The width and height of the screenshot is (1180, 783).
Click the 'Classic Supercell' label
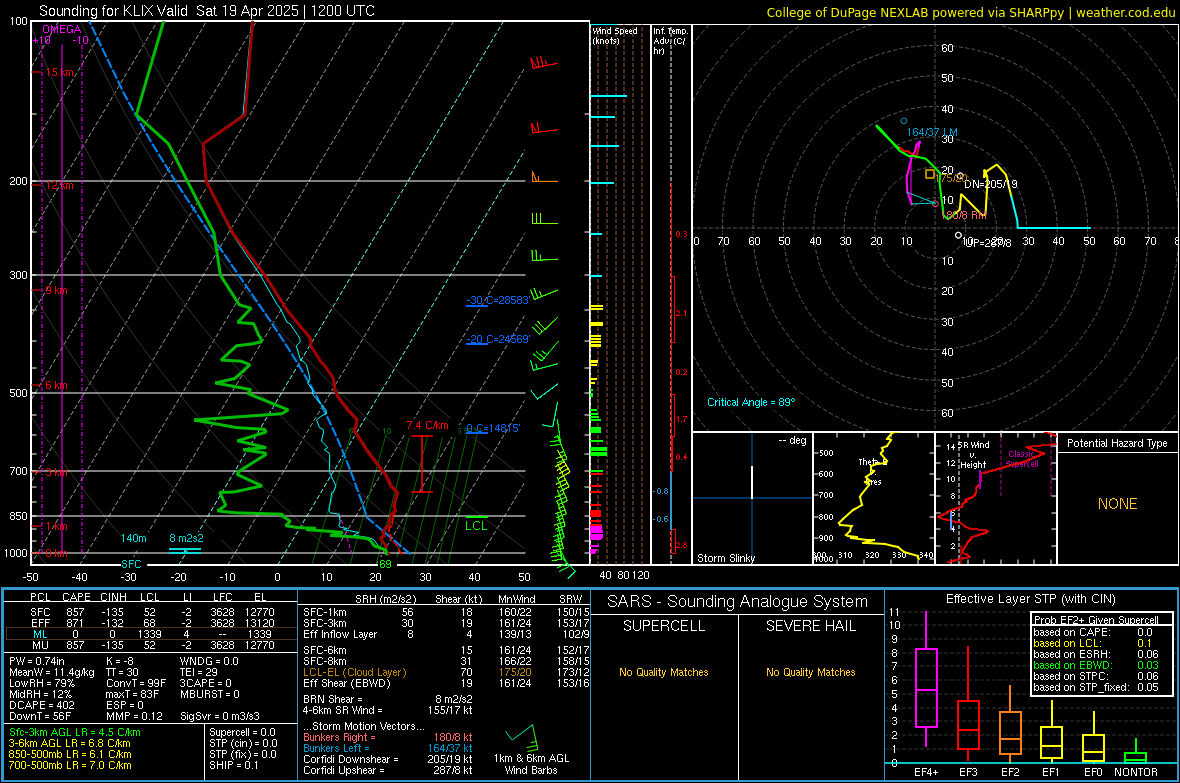click(1022, 459)
